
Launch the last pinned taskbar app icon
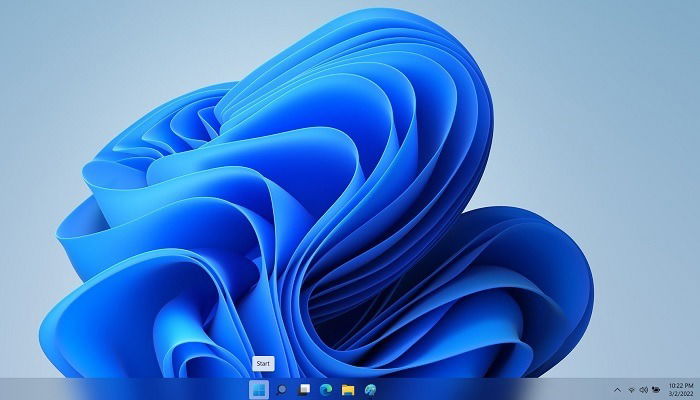pyautogui.click(x=370, y=390)
